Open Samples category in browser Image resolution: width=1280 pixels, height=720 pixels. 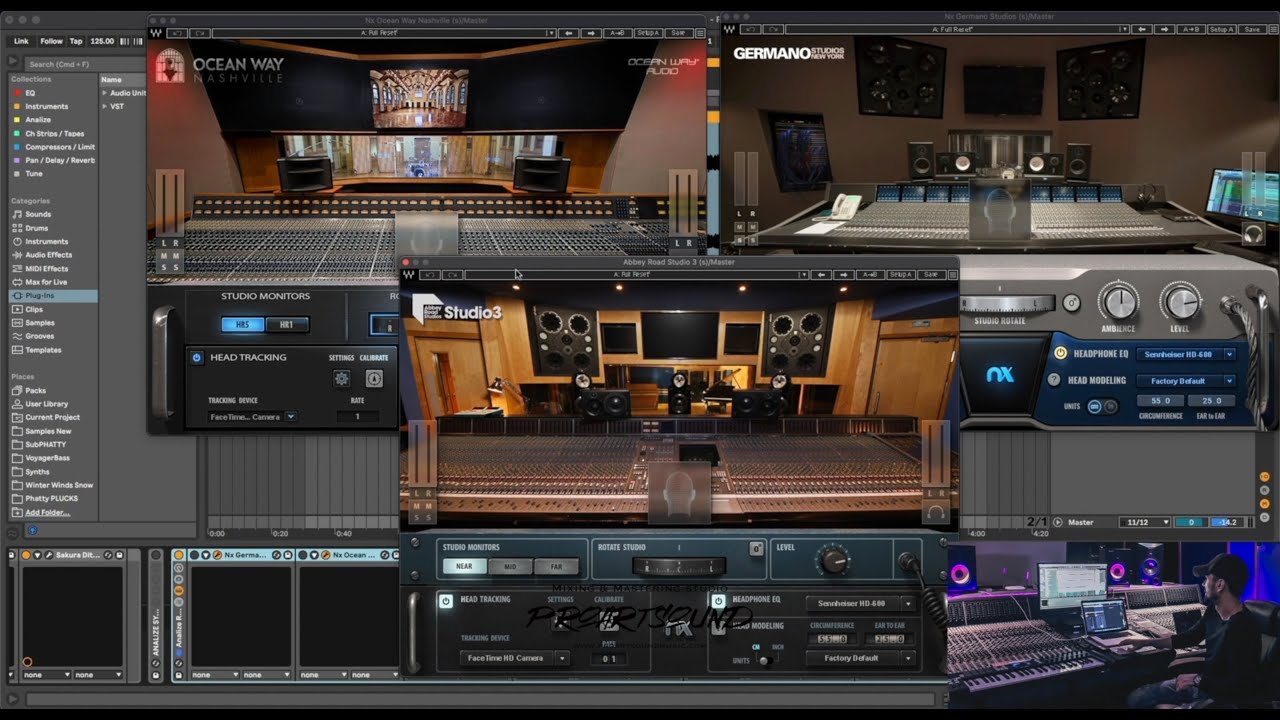pyautogui.click(x=40, y=323)
